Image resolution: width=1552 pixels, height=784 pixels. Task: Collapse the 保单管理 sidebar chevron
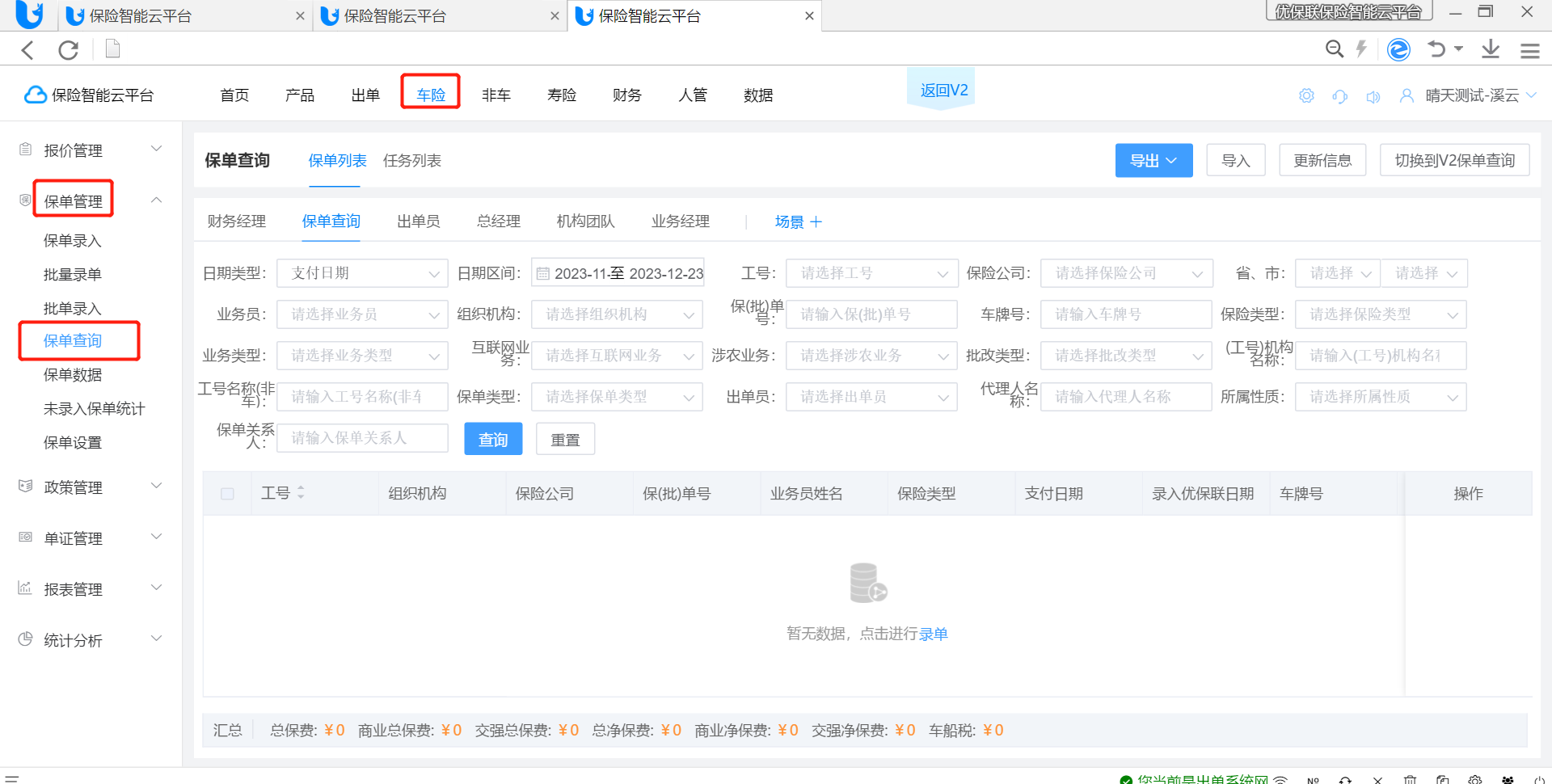click(157, 200)
